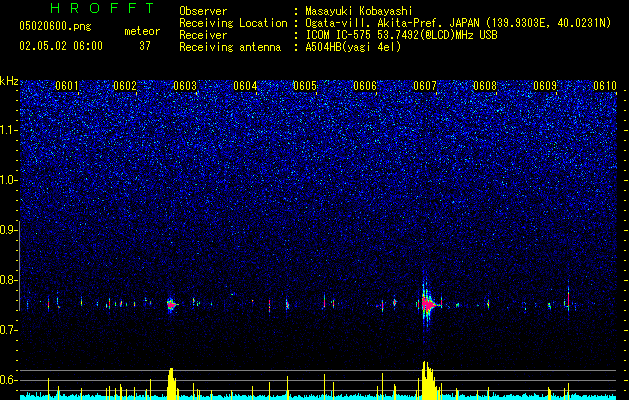629x400 pixels.
Task: Click the 0.8 frequency axis label
Action: [x=9, y=280]
